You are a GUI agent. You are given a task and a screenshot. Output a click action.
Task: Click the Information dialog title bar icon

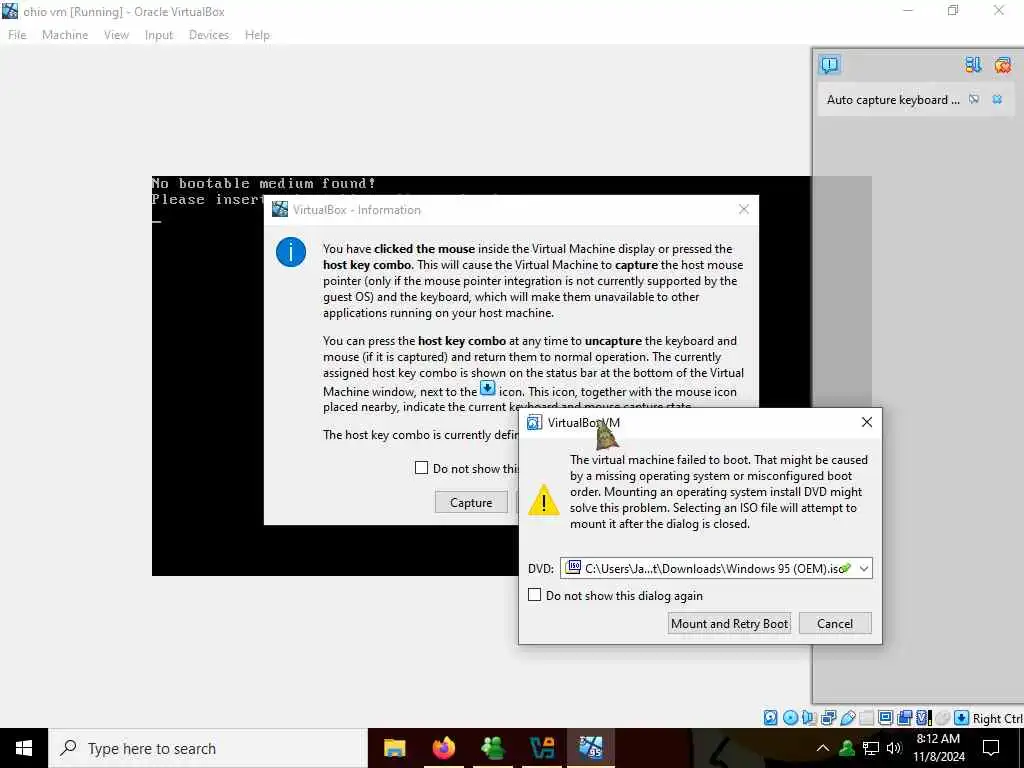point(280,209)
